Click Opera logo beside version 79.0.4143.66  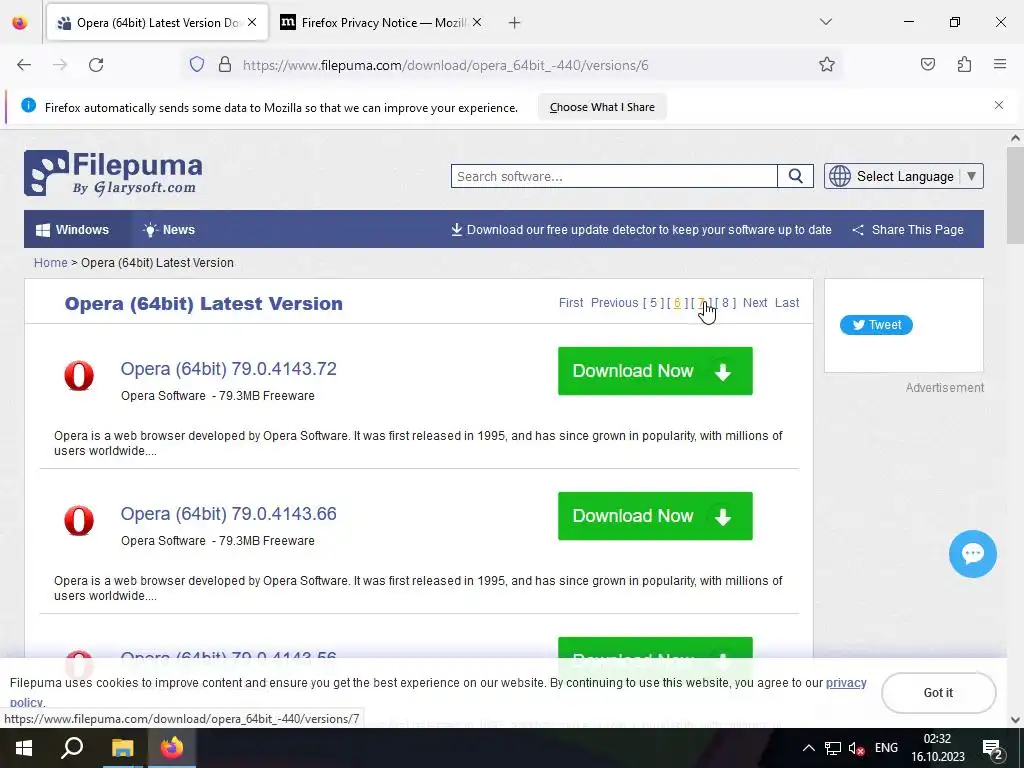tap(79, 520)
